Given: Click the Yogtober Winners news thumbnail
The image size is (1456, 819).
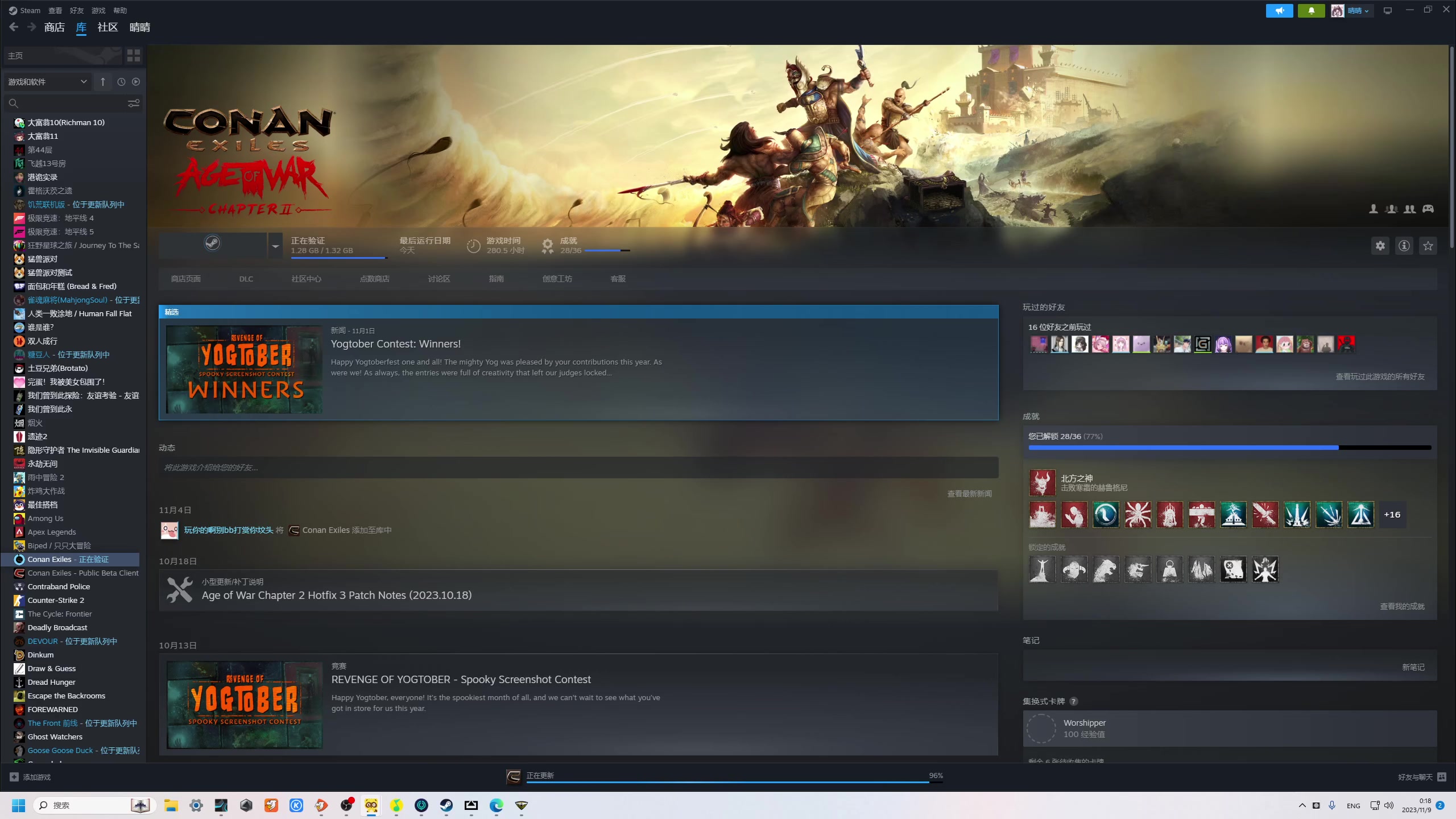Looking at the screenshot, I should pos(245,369).
